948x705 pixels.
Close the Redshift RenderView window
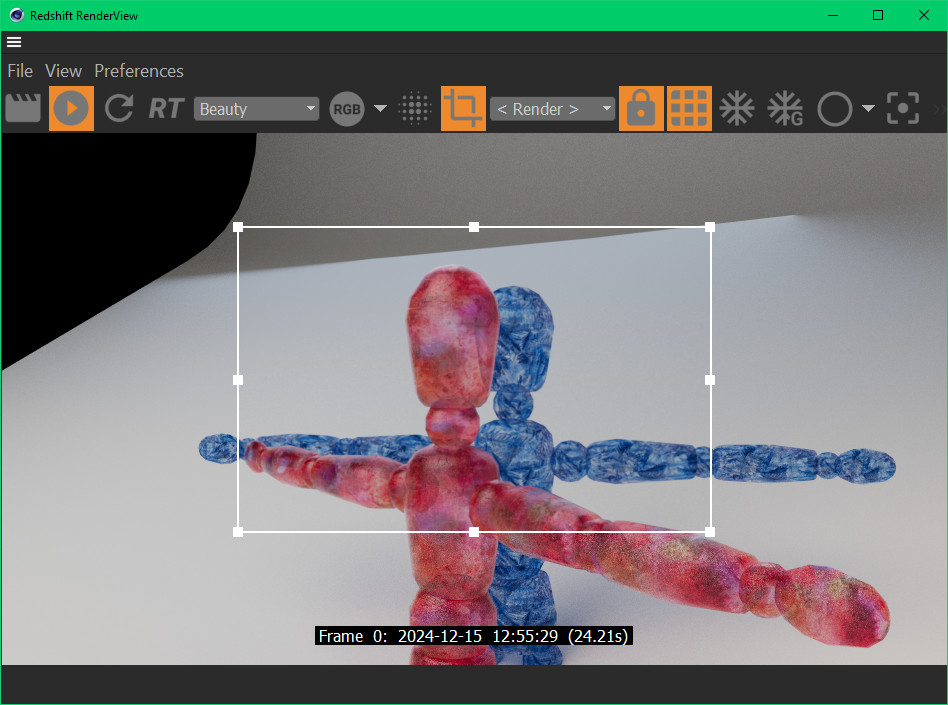click(924, 15)
